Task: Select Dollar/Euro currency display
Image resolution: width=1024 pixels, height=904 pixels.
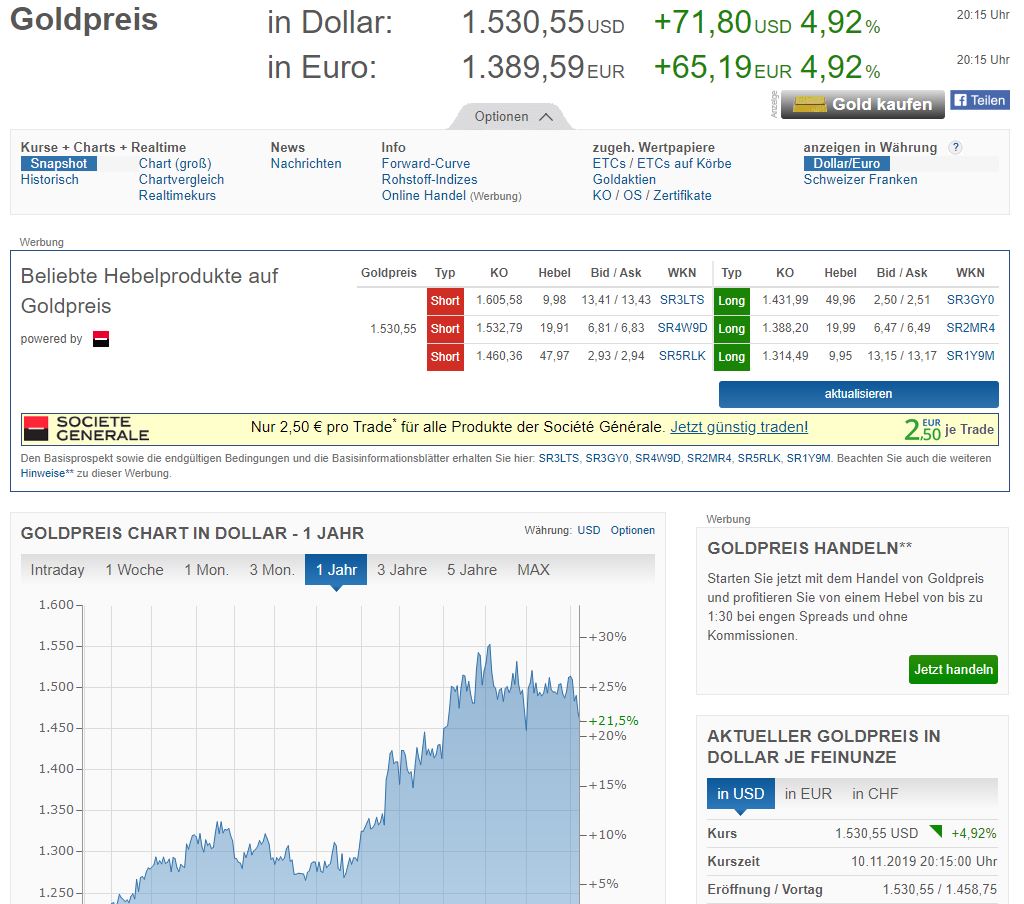Action: click(846, 164)
